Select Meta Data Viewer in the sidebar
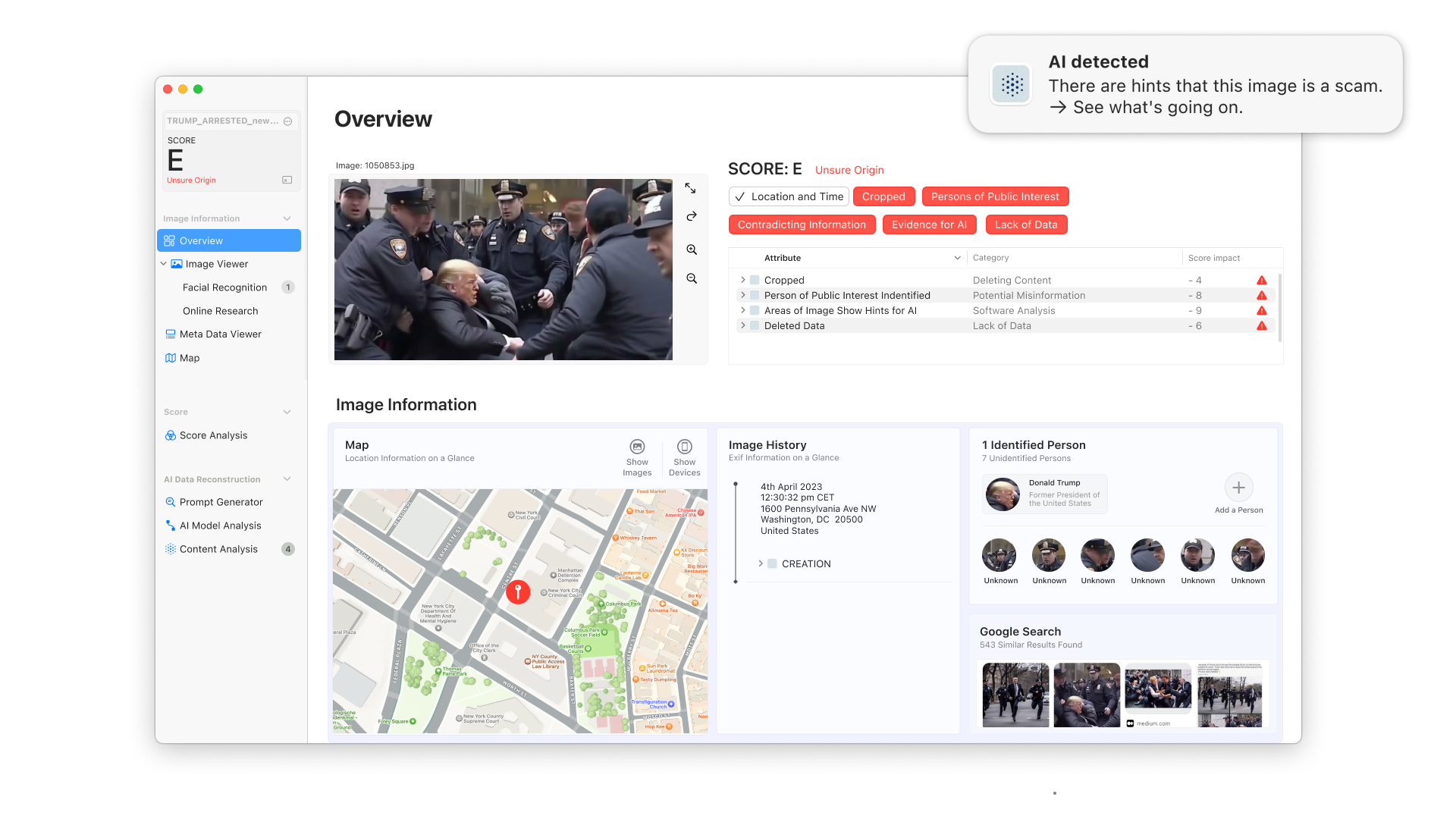The image size is (1456, 819). point(220,334)
